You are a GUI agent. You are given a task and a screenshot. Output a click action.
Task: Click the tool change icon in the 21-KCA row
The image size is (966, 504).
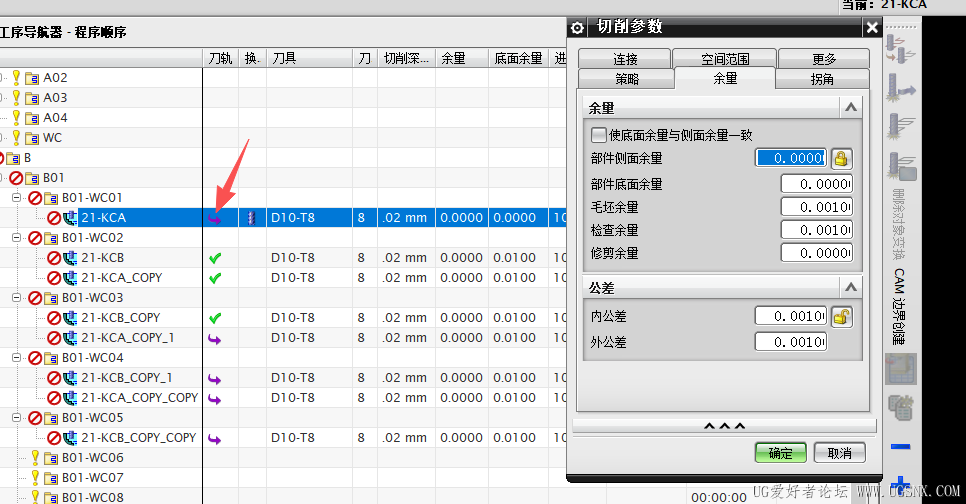click(251, 218)
